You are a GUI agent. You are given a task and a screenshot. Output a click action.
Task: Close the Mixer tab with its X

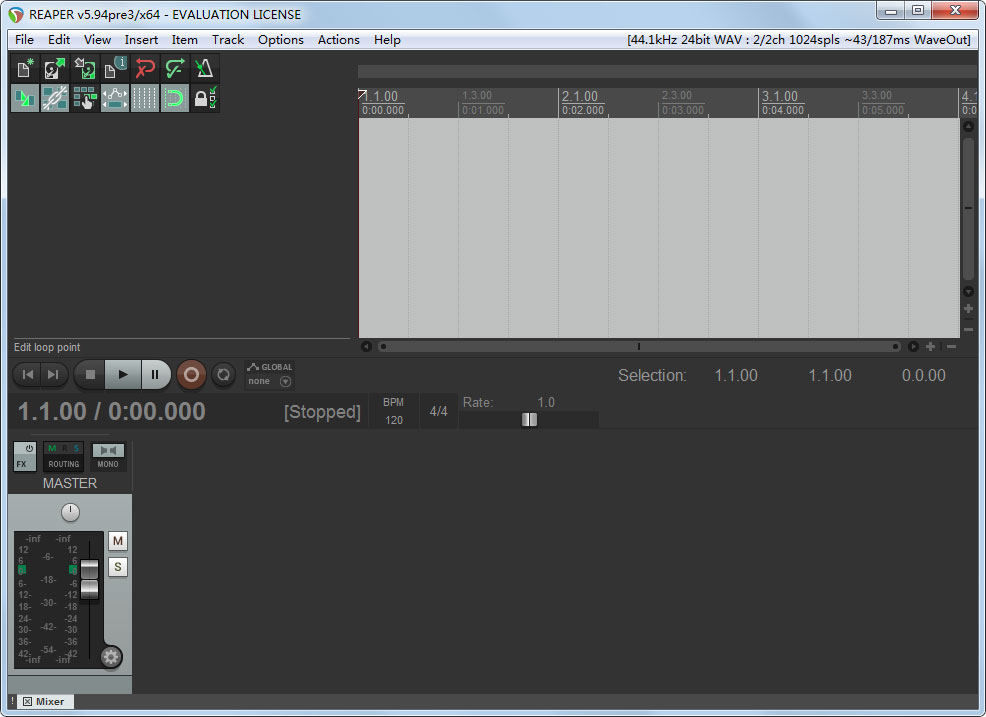tap(28, 702)
